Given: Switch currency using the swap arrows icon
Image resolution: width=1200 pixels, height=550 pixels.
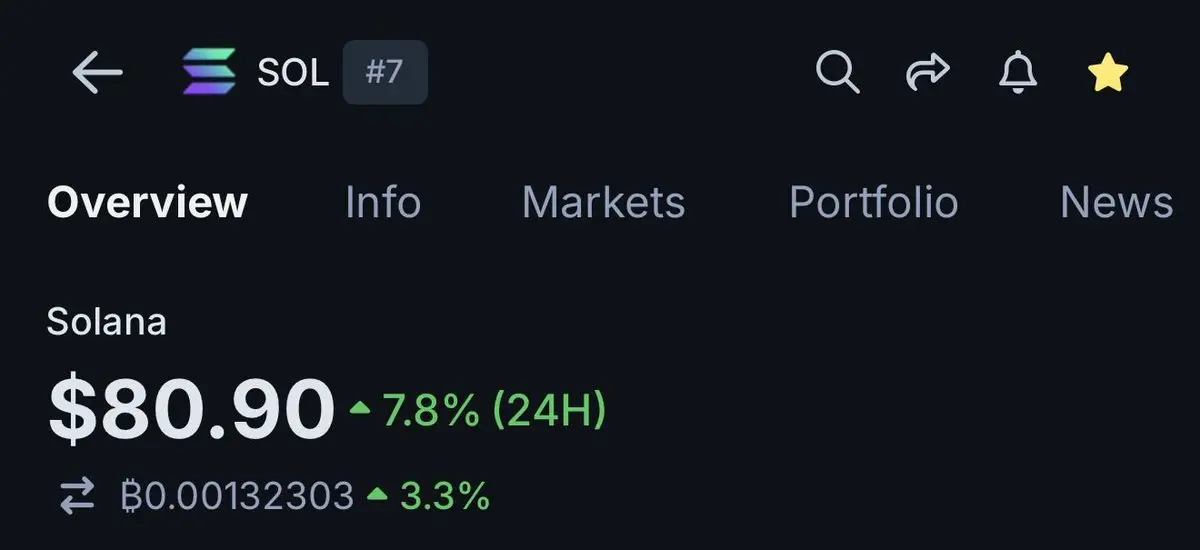Looking at the screenshot, I should pos(77,495).
